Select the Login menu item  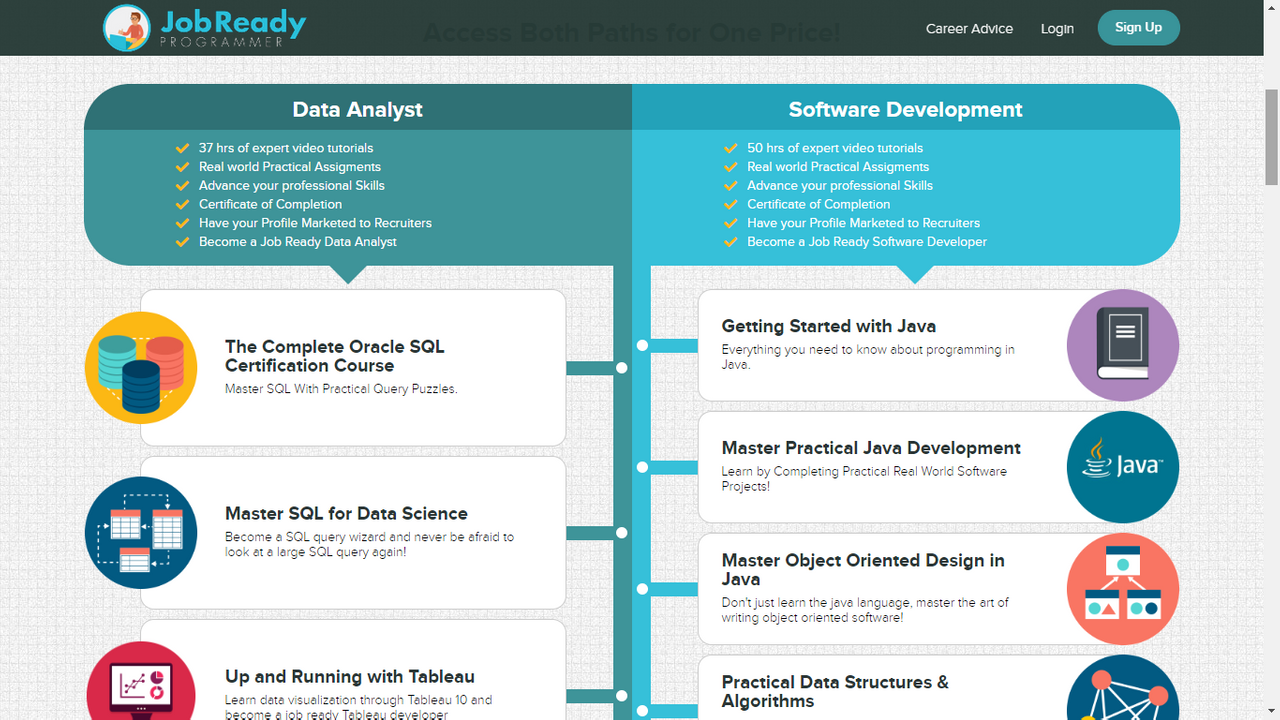1057,29
